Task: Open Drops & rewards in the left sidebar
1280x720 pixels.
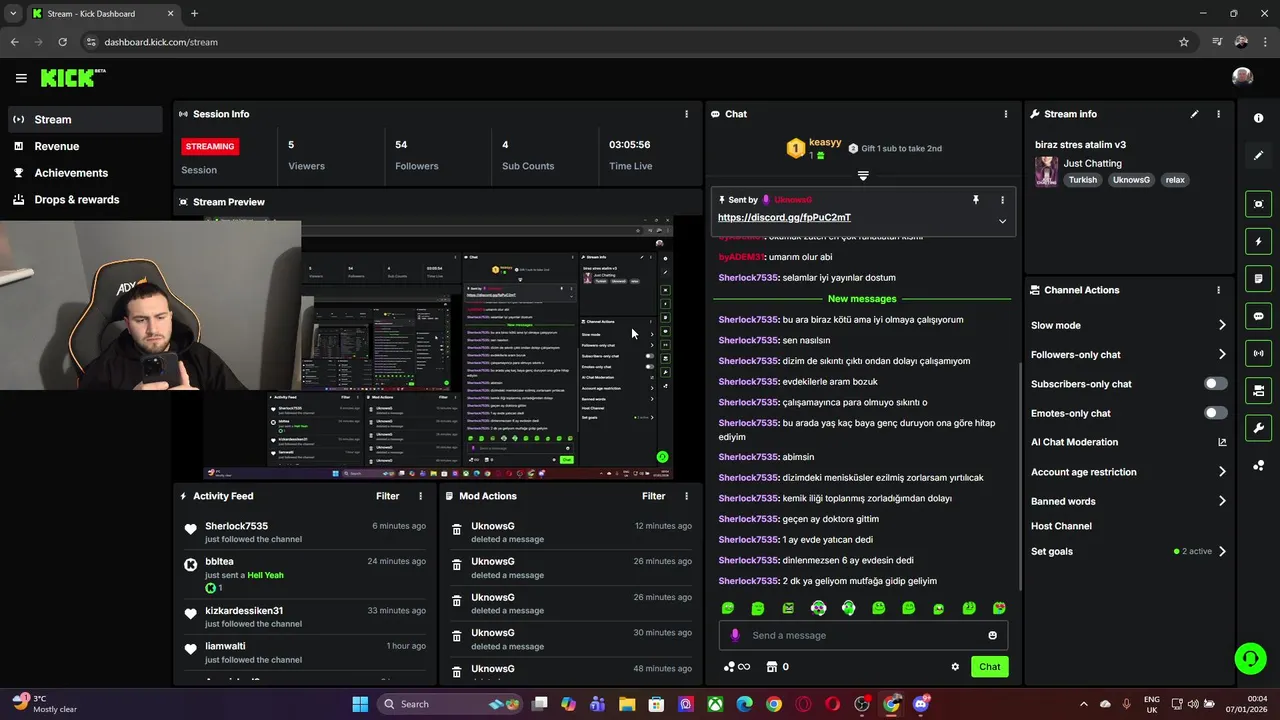Action: click(x=85, y=200)
